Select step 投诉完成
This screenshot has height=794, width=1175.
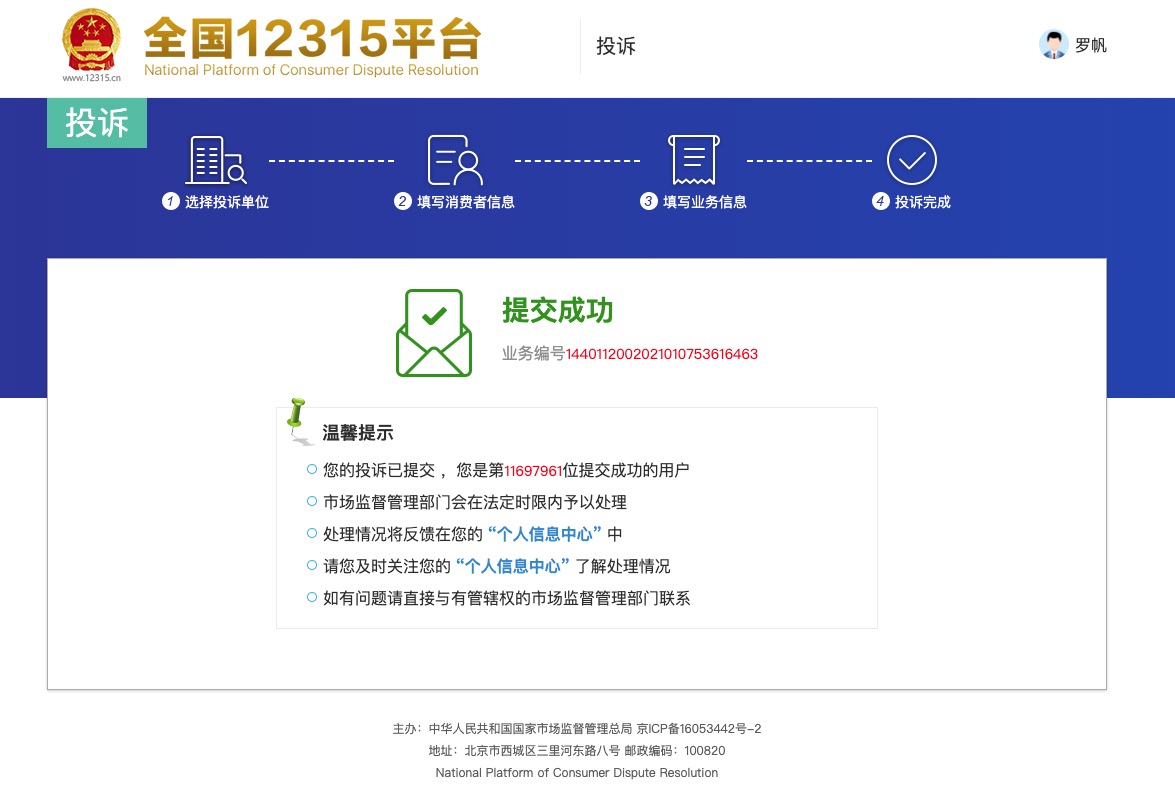(922, 202)
